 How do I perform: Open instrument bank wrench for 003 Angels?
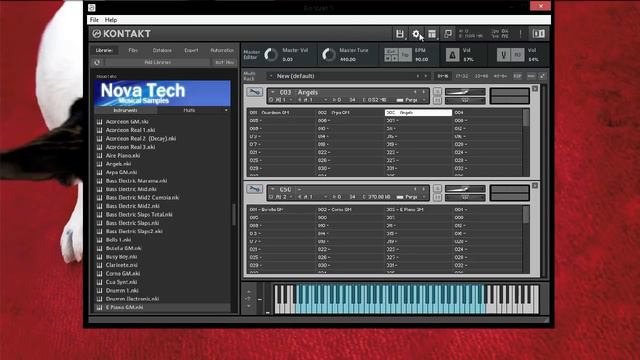[x=254, y=92]
